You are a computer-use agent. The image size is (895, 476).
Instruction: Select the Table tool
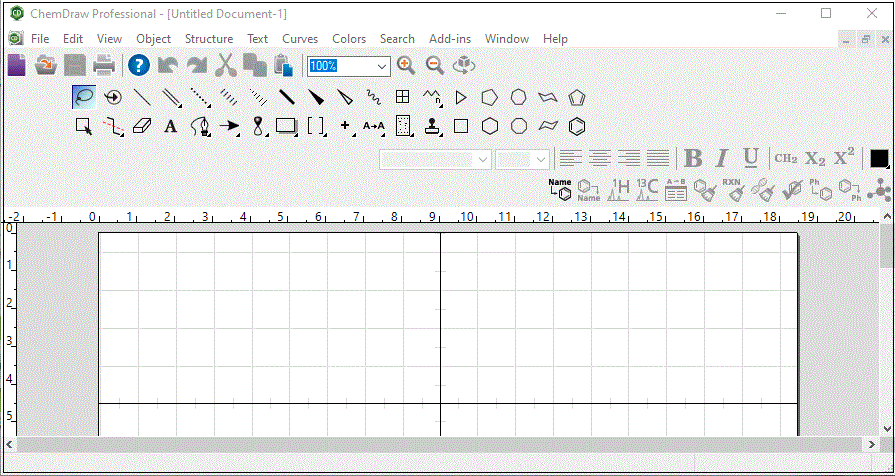click(x=402, y=97)
